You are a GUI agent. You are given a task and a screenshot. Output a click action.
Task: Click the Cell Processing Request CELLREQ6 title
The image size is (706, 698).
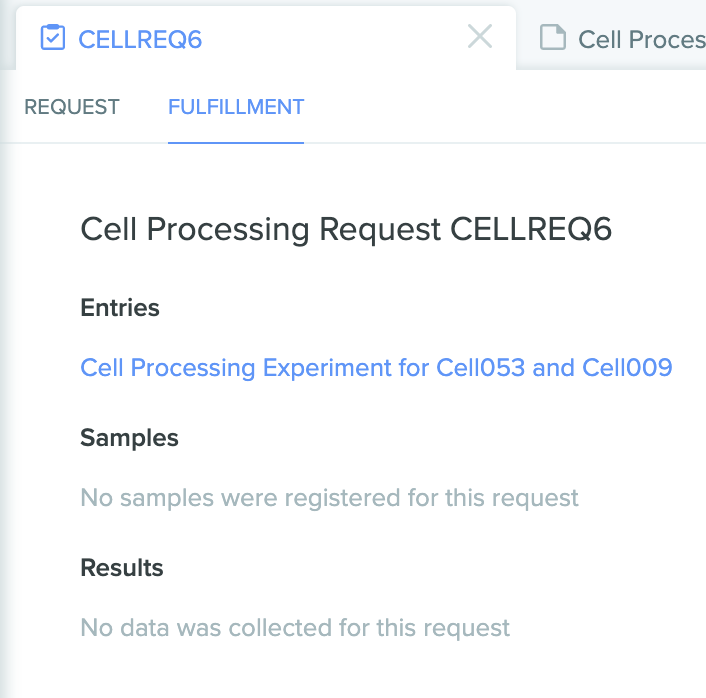tap(346, 230)
